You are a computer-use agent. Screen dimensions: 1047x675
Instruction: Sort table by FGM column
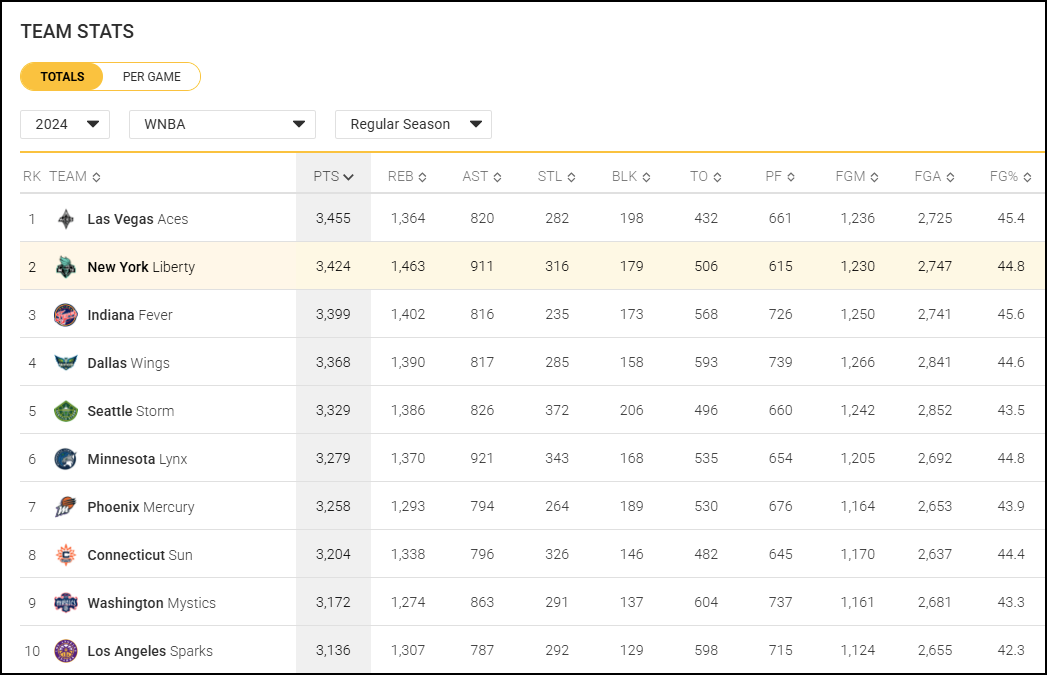tap(857, 176)
